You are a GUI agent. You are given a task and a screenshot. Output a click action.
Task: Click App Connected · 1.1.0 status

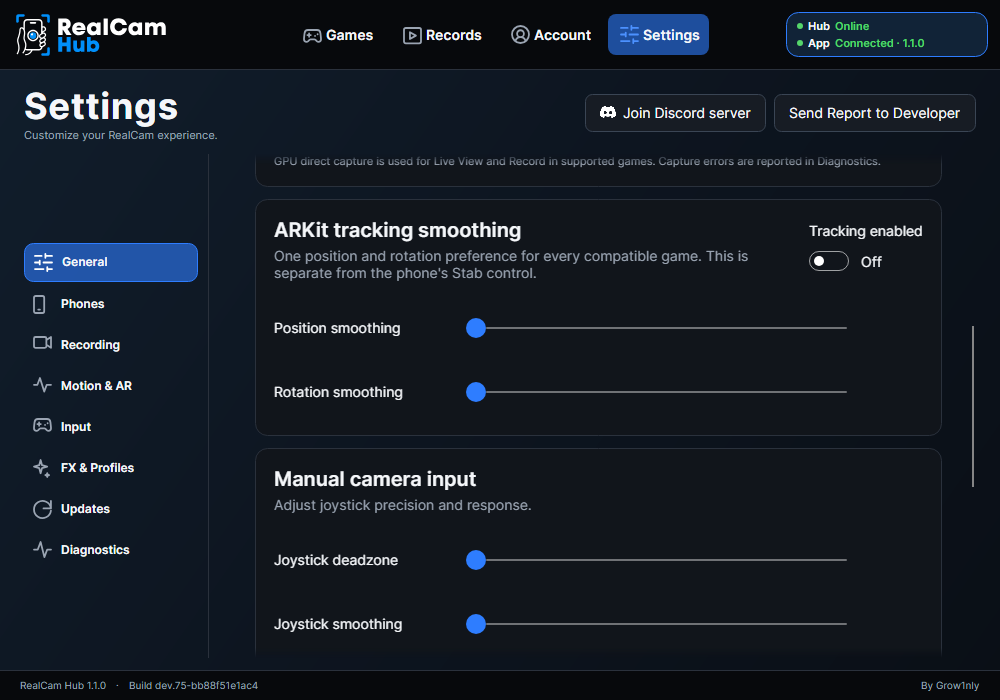click(x=860, y=43)
